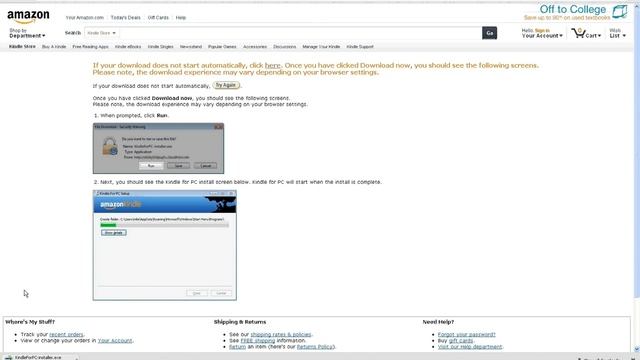Screen dimensions: 640x360
Task: Click the FREE shipping link
Action: [x=258, y=340]
